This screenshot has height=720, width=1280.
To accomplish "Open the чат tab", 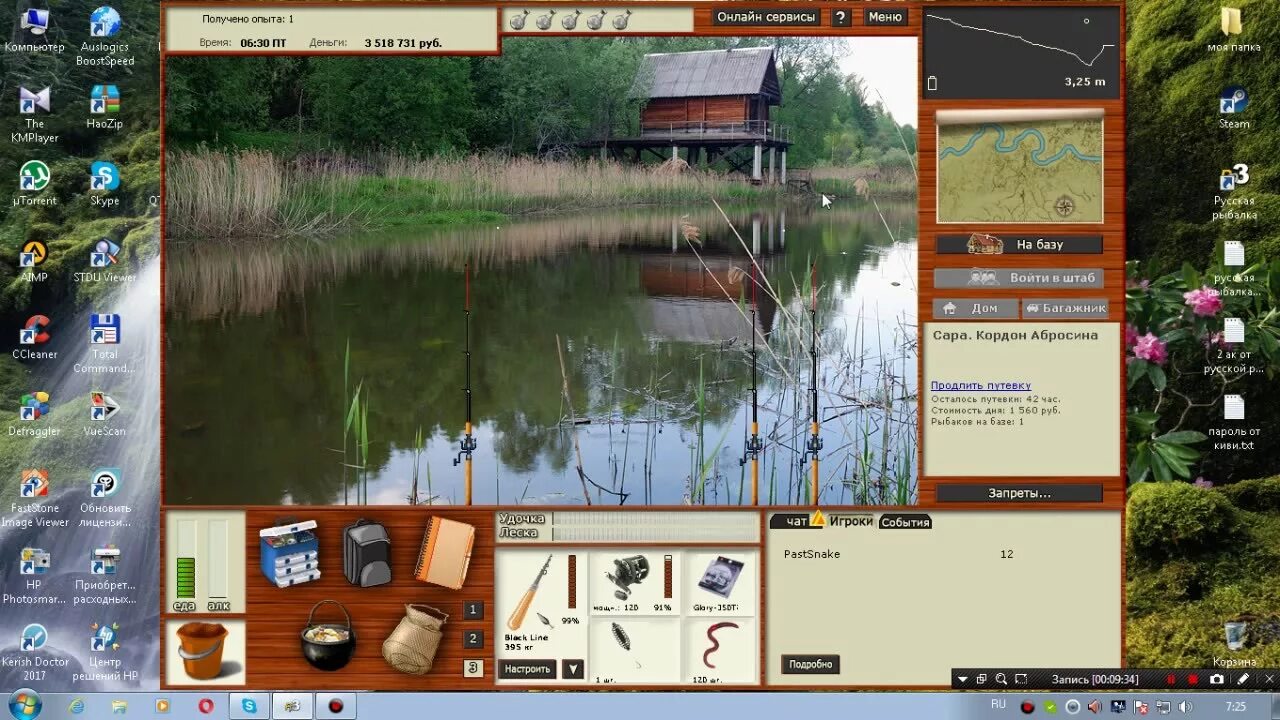I will [797, 521].
